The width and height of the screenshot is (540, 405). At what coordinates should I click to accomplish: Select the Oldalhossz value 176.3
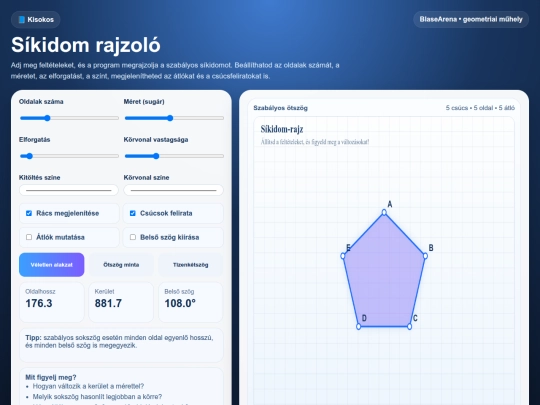tap(39, 303)
